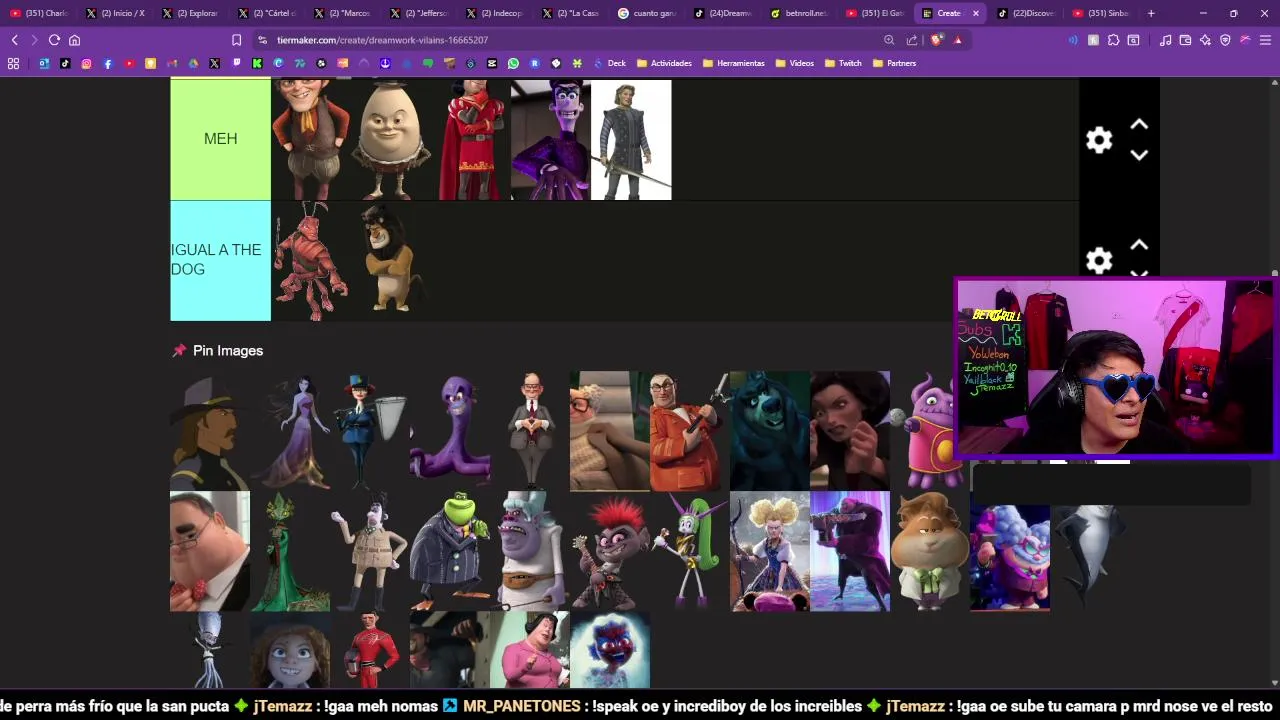Share this page icon
This screenshot has width=1280, height=720.
912,40
